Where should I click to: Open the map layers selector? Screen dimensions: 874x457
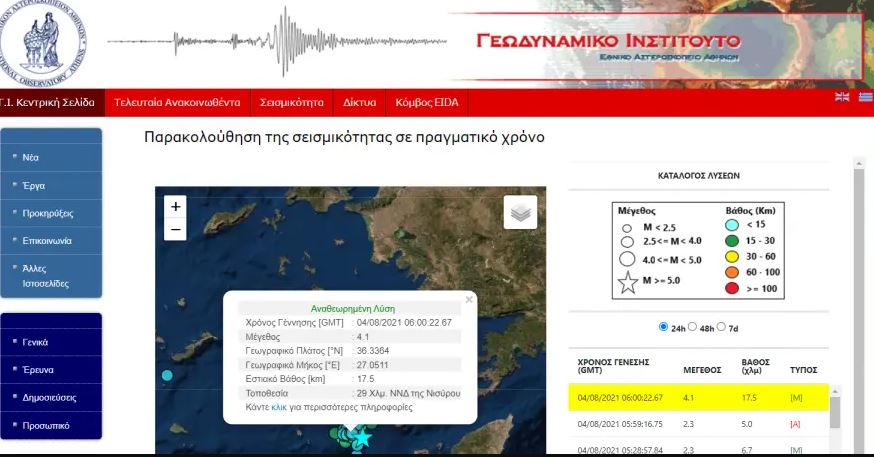(520, 212)
